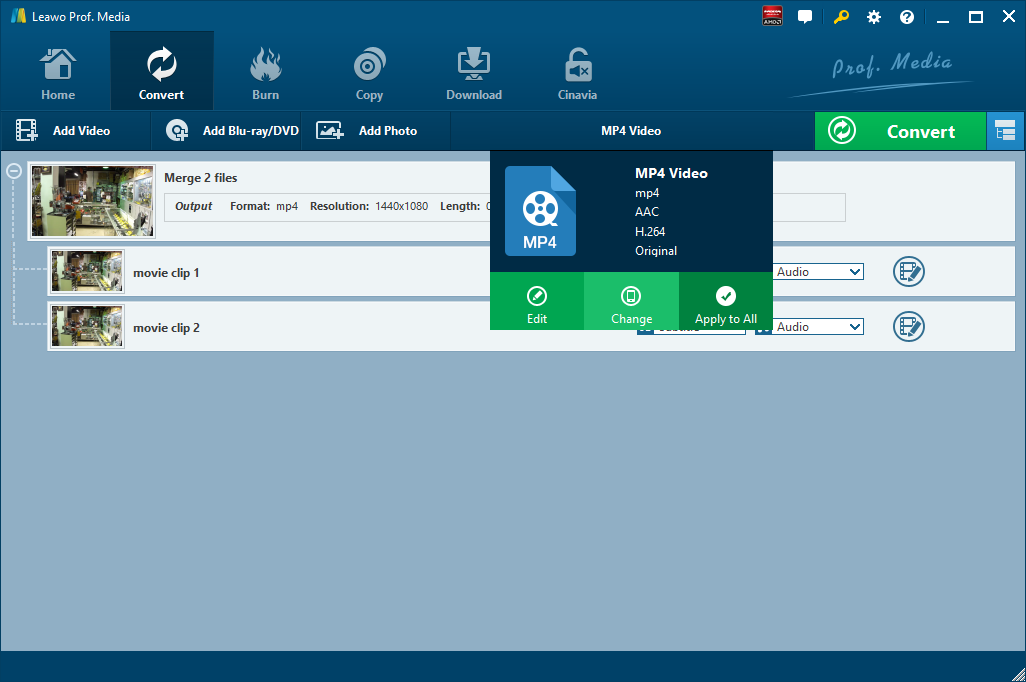Click the MP4 Video profile button
This screenshot has height=682, width=1026.
click(631, 131)
